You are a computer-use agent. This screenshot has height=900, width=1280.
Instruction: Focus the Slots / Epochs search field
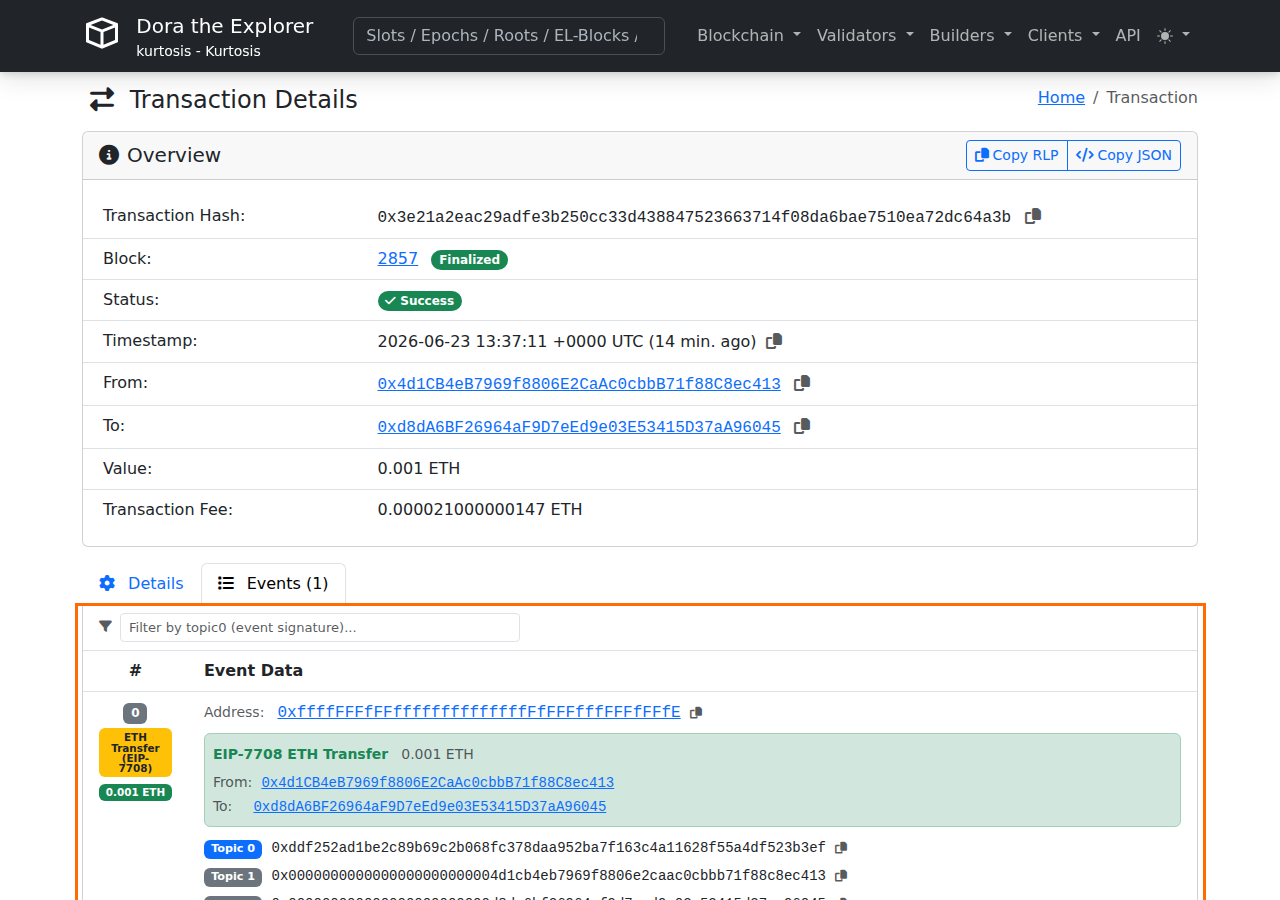coord(509,35)
